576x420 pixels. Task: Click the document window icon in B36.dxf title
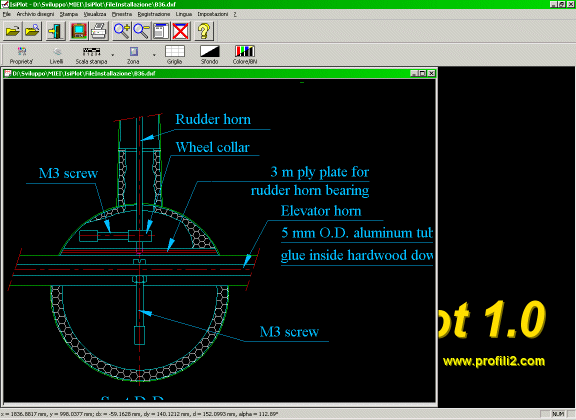pos(7,73)
